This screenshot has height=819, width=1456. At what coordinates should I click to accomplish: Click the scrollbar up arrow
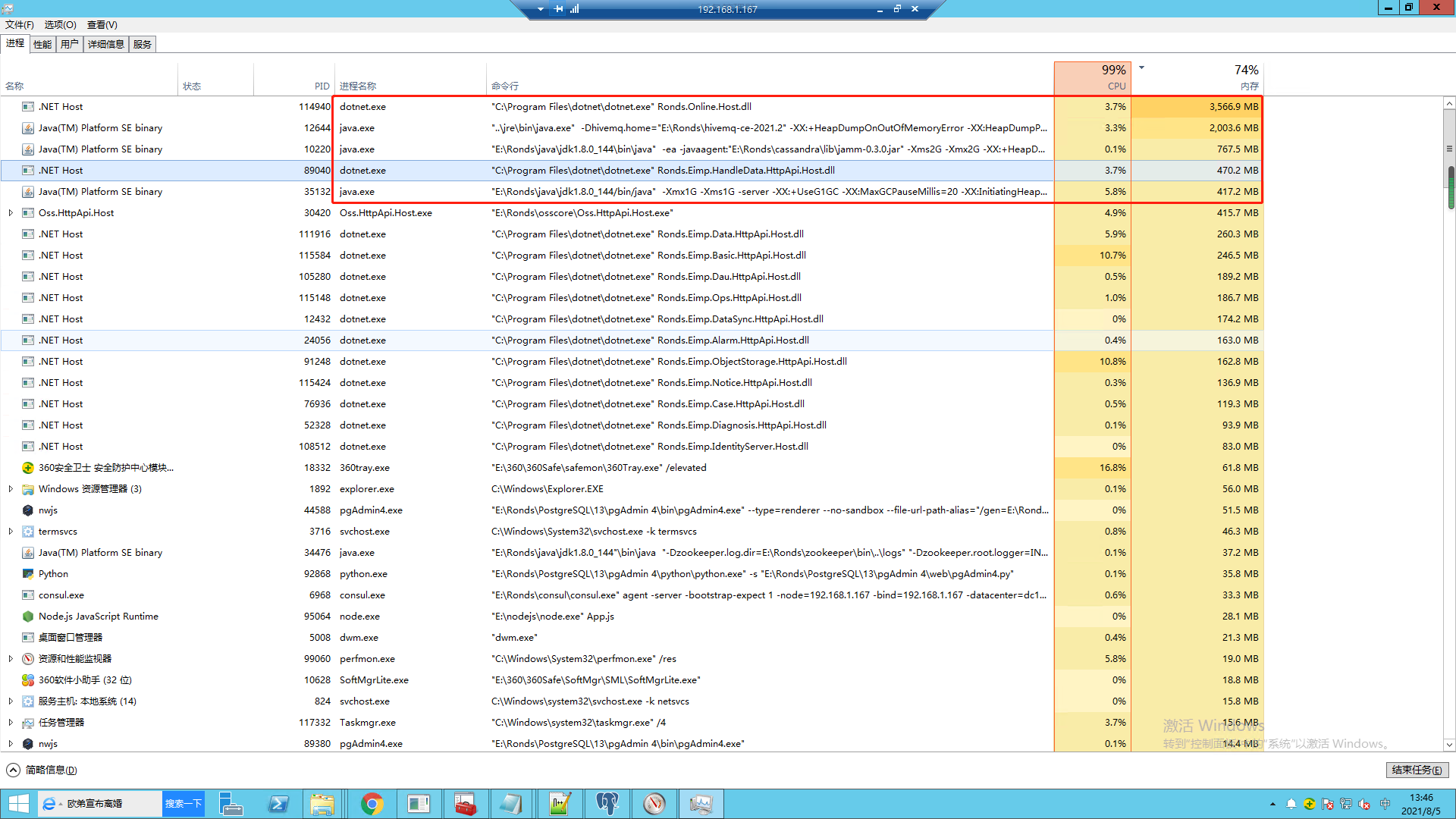pyautogui.click(x=1450, y=104)
